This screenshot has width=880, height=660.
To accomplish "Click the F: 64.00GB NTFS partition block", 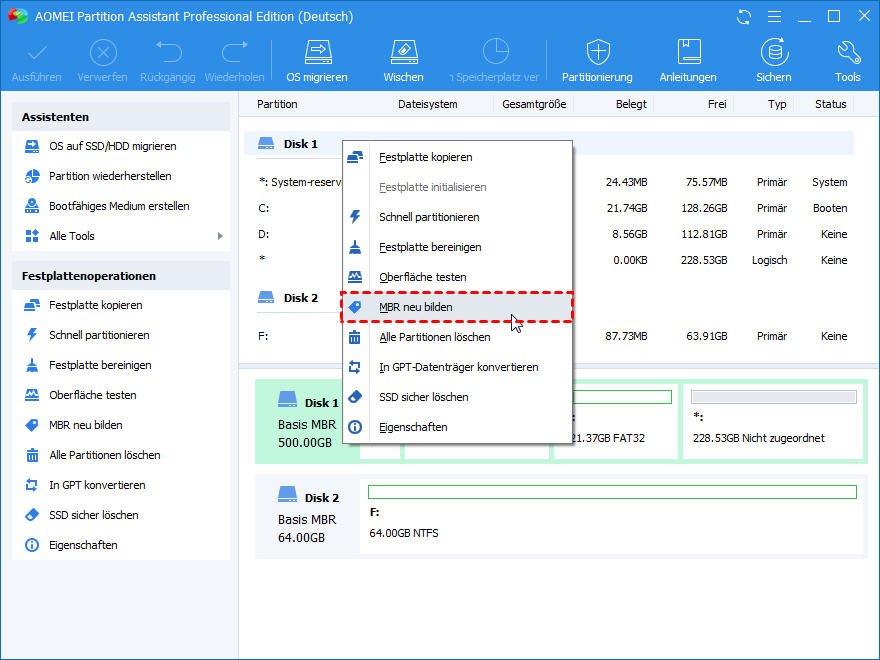I will (x=612, y=515).
